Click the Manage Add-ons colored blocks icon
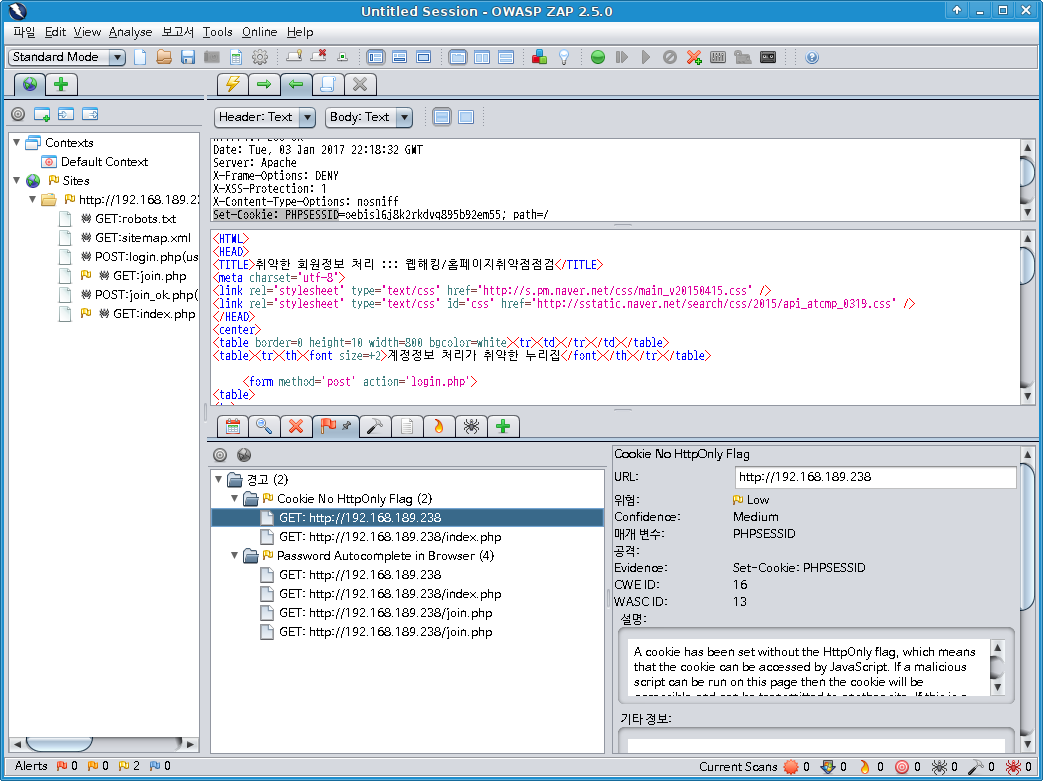The image size is (1043, 781). 539,57
